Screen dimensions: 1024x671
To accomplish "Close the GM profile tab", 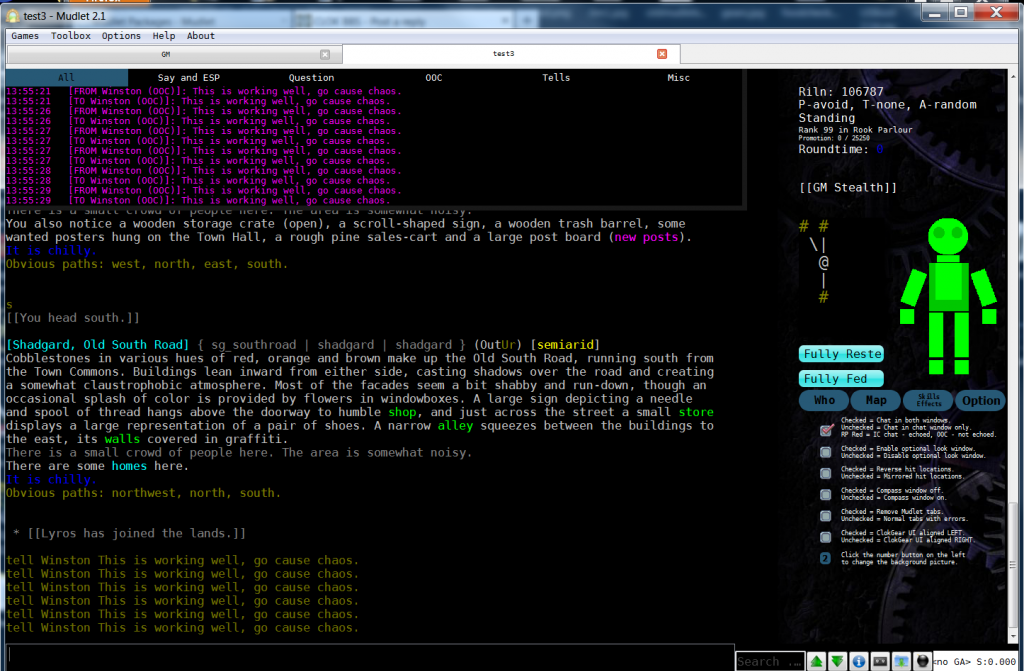I will tap(325, 54).
